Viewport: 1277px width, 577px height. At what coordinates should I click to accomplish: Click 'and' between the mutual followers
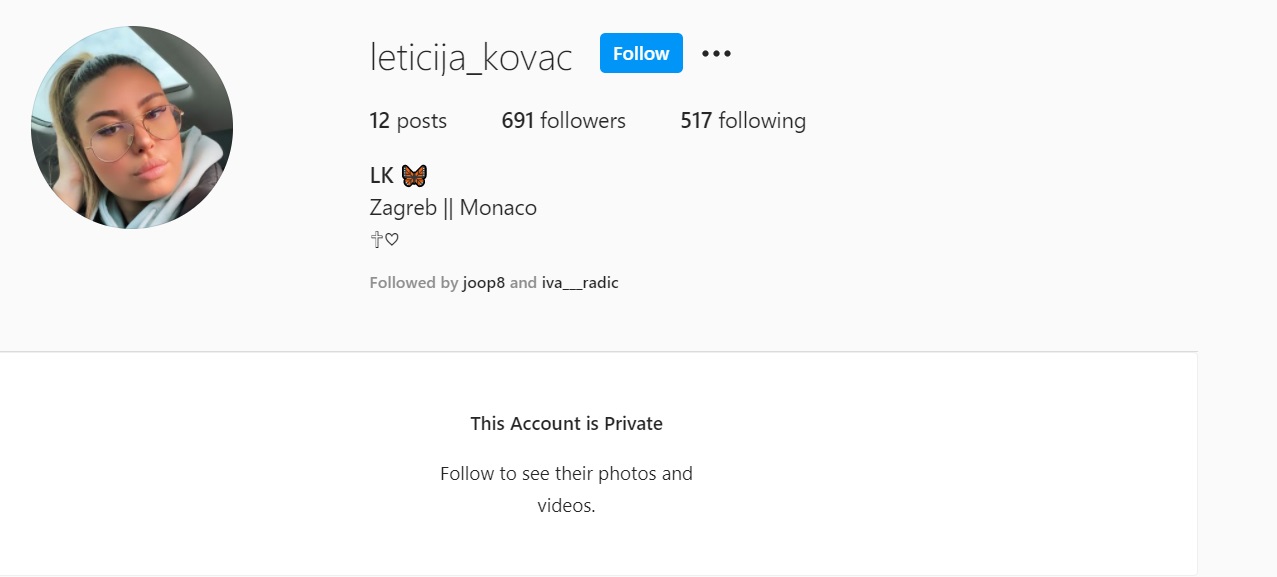click(523, 283)
